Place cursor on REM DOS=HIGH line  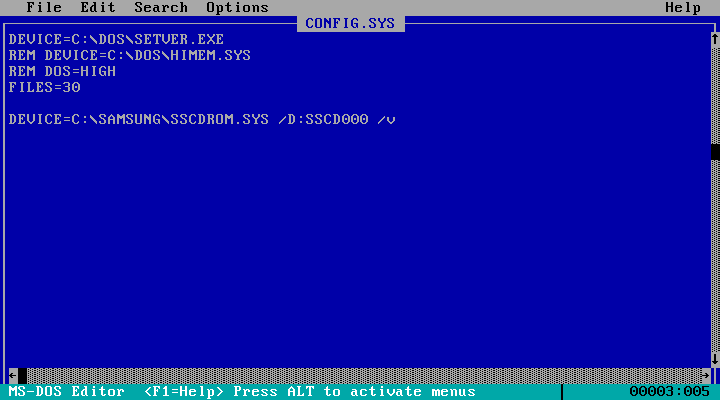(x=62, y=72)
